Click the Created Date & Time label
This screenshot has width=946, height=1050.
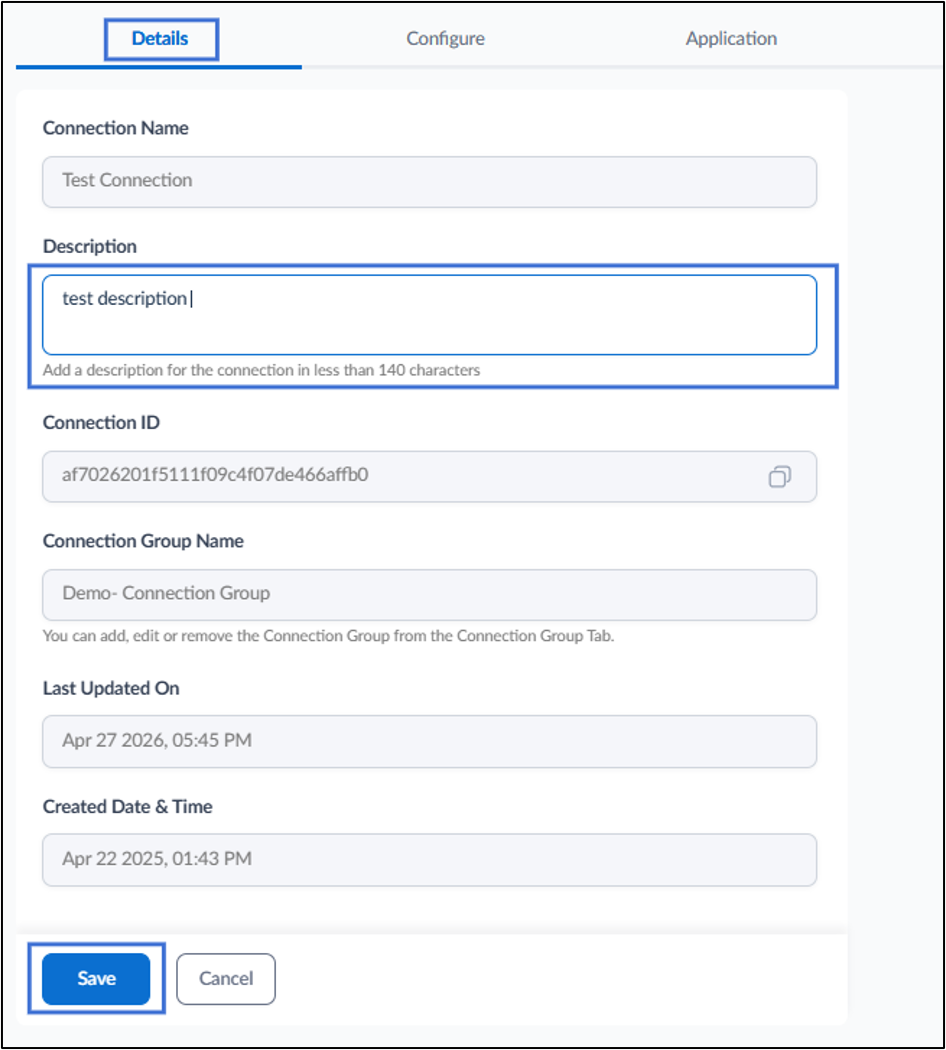[x=128, y=807]
